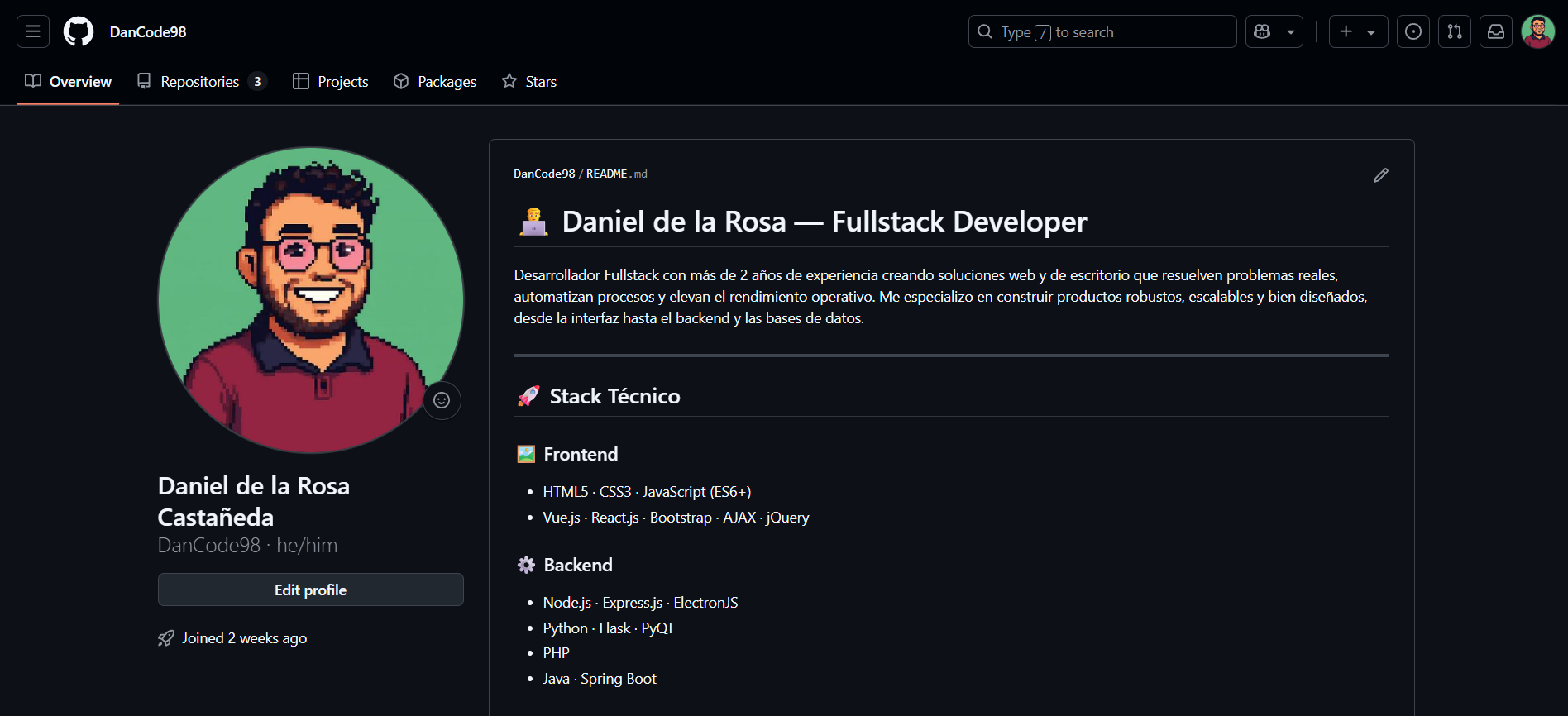1568x716 pixels.
Task: Click the DanCode98 username in header
Action: pos(148,31)
